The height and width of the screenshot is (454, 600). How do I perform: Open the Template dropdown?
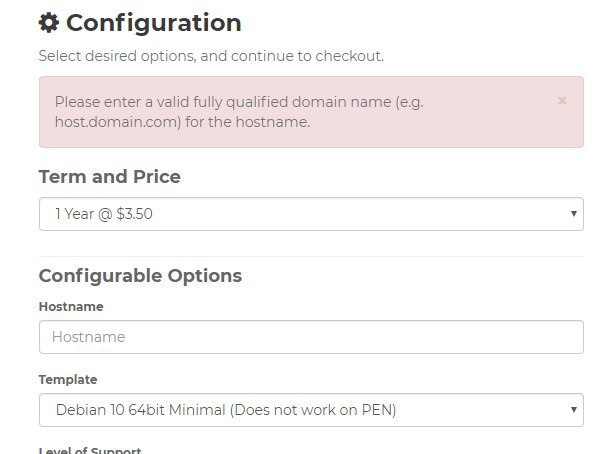coord(311,410)
